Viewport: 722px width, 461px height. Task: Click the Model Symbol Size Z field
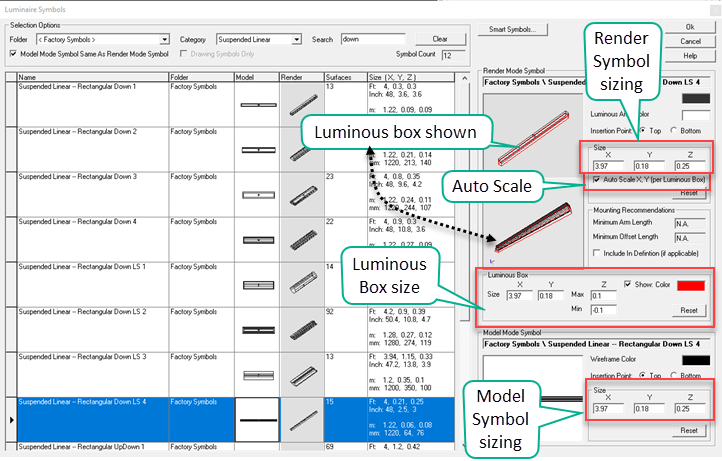point(689,408)
